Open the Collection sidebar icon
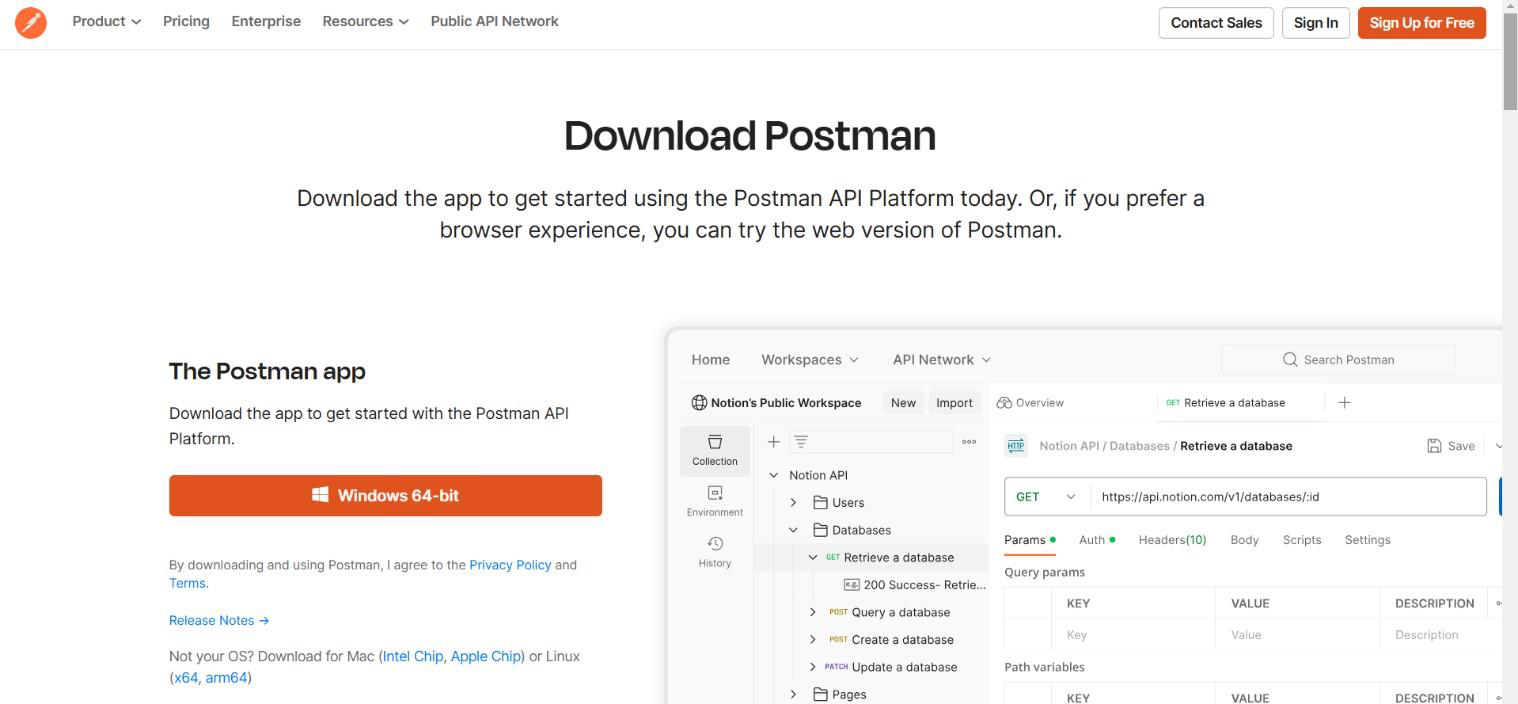The image size is (1518, 704). 715,450
